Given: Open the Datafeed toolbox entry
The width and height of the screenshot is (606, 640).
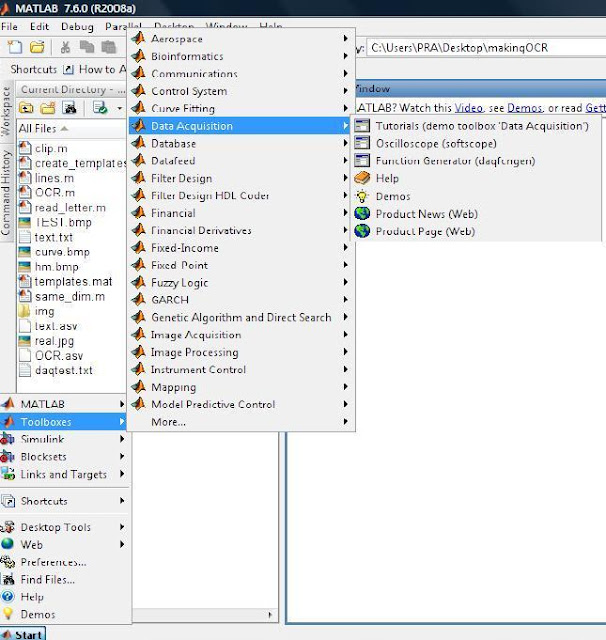Looking at the screenshot, I should (240, 161).
